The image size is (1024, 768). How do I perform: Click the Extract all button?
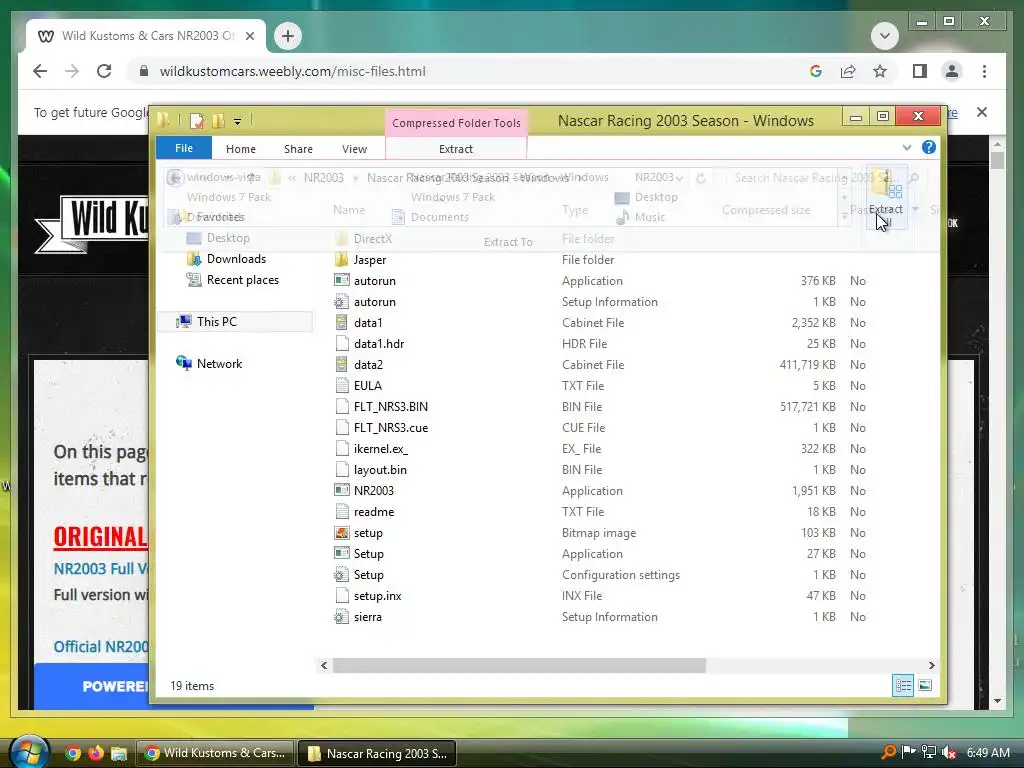coord(885,198)
